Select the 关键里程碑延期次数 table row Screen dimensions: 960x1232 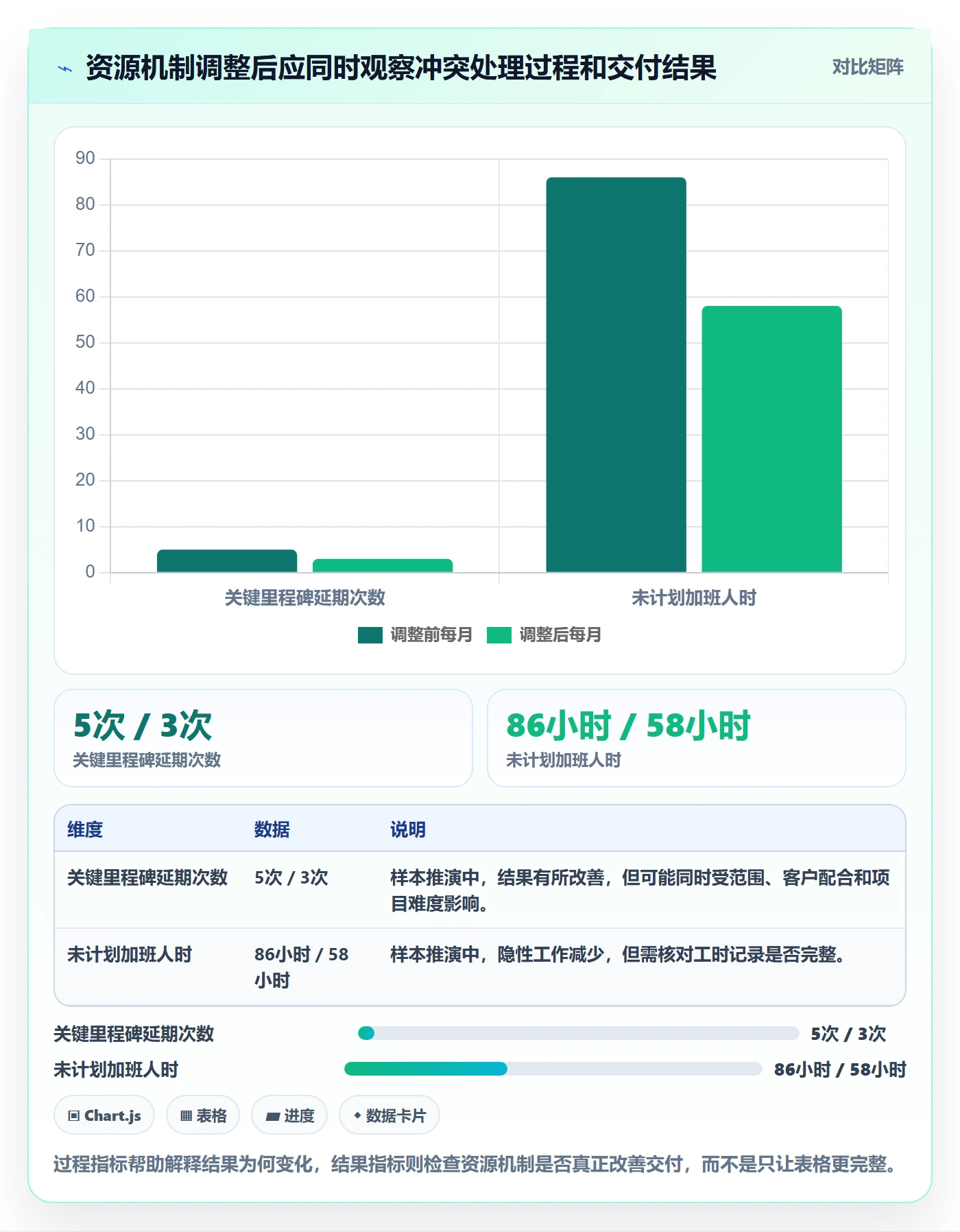coord(480,890)
